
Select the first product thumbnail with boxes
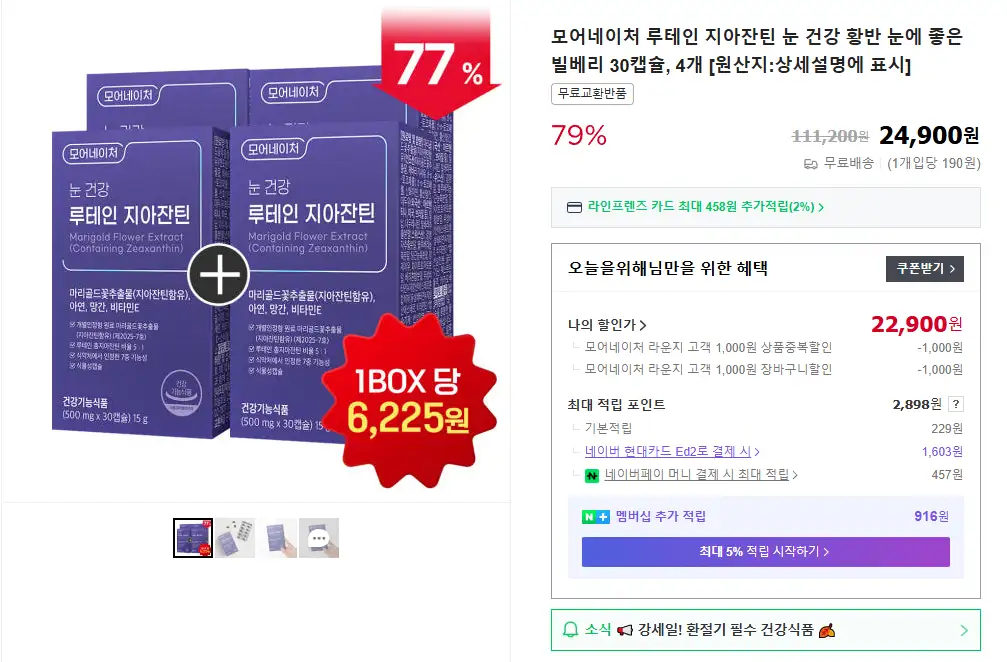(193, 538)
